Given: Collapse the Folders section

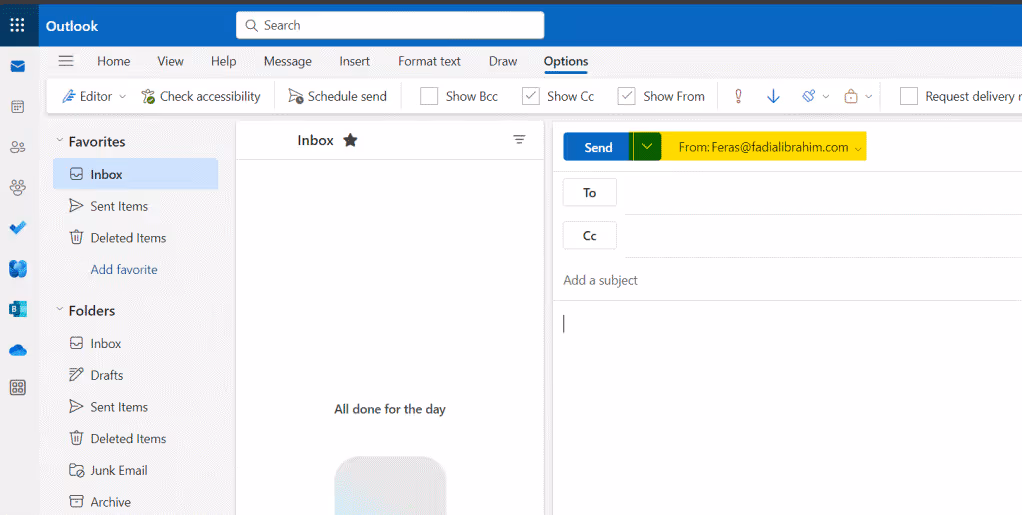Looking at the screenshot, I should [x=59, y=310].
